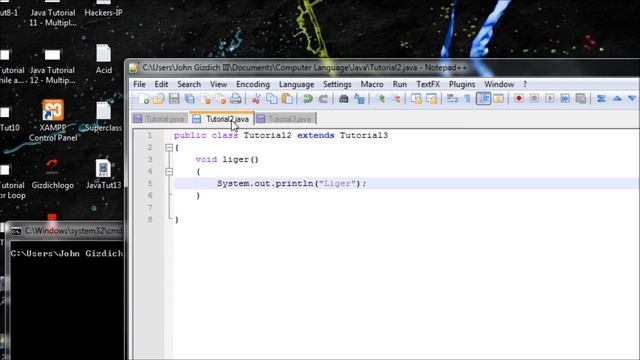Viewport: 640px width, 360px height.
Task: Select the Hackers-IP desktop icon
Action: click(x=103, y=8)
